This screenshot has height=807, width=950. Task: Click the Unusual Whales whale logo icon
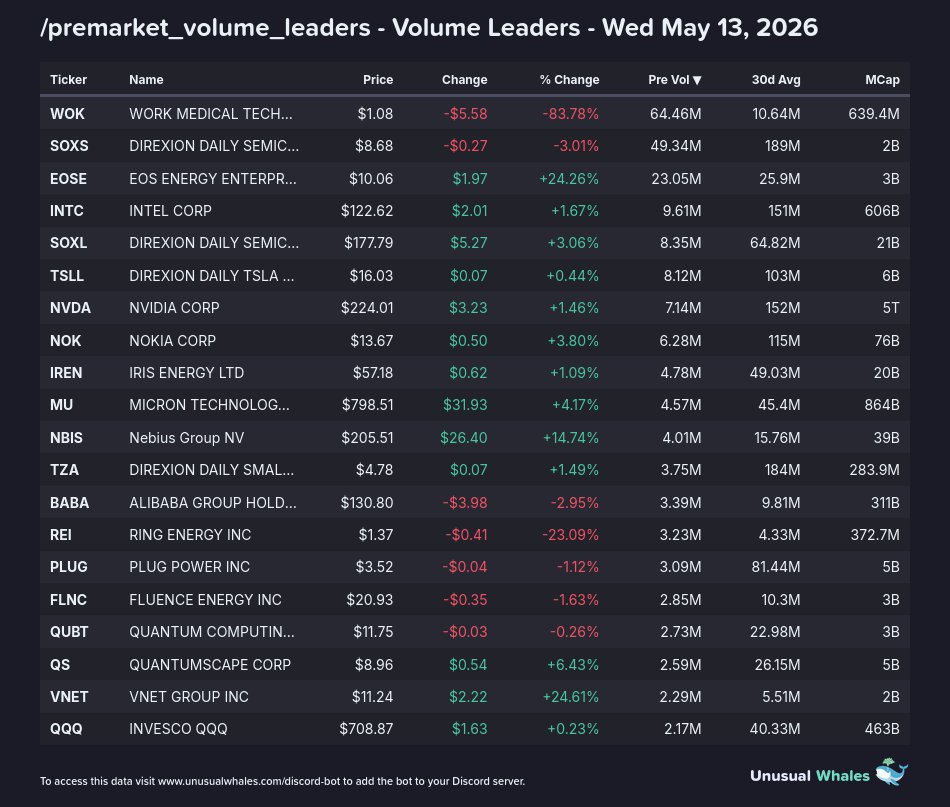(892, 772)
